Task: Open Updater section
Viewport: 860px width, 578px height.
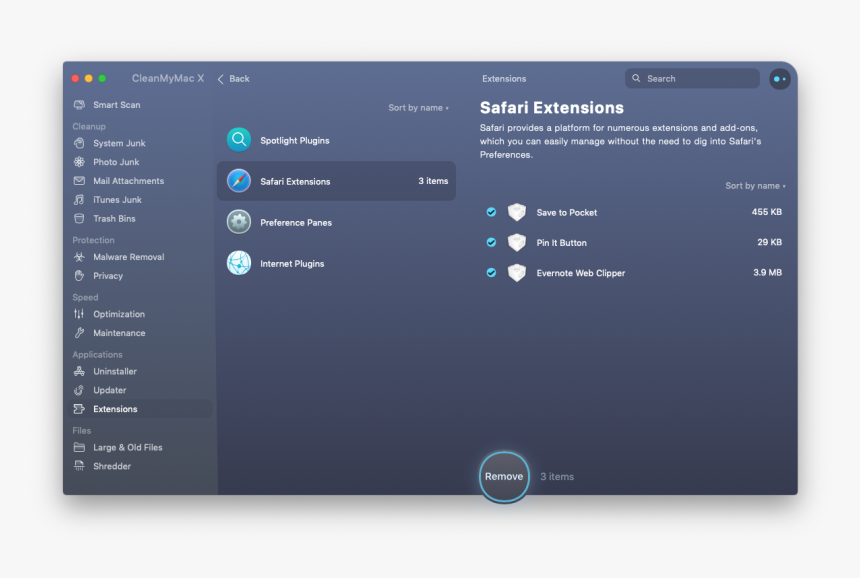Action: 109,390
